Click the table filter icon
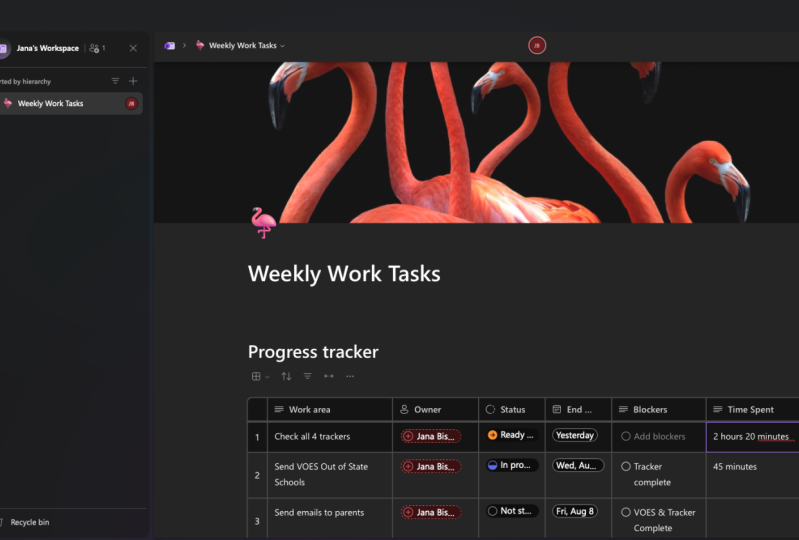 tap(307, 376)
